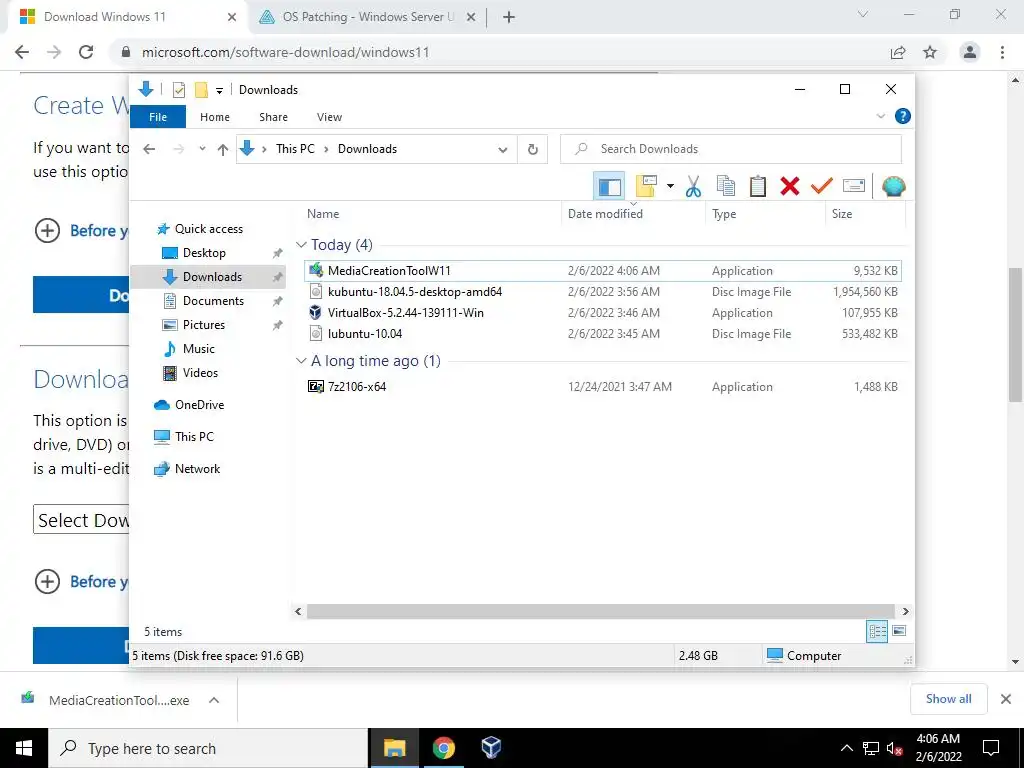Viewport: 1024px width, 768px height.
Task: Collapse the Today (4) group
Action: pos(301,245)
